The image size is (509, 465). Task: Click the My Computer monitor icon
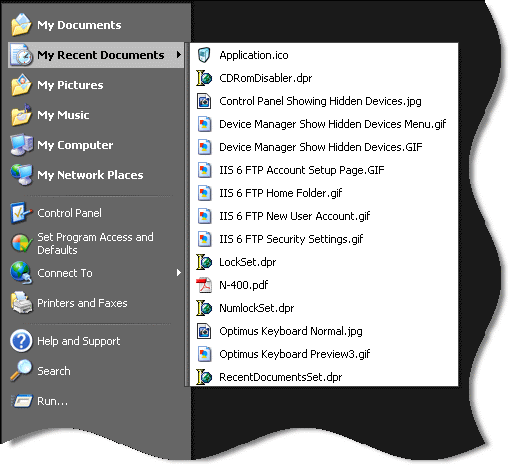21,145
